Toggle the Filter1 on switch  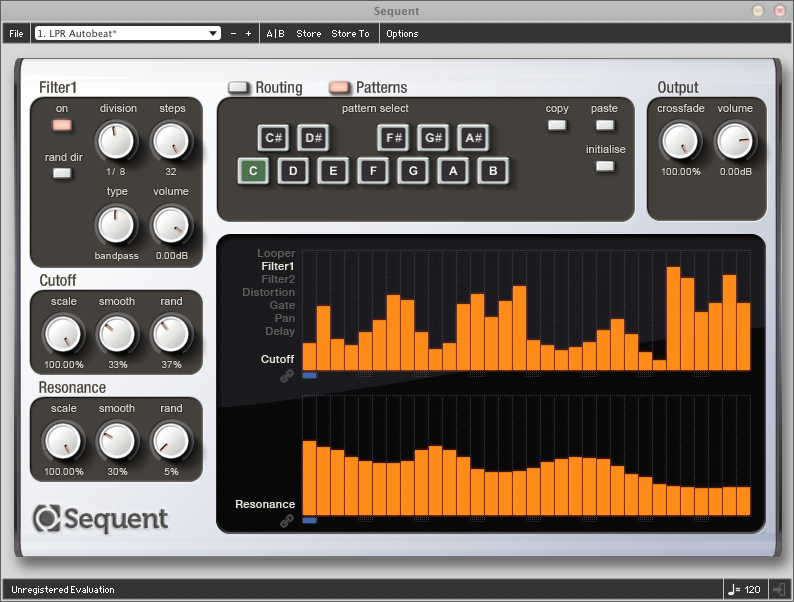coord(62,125)
